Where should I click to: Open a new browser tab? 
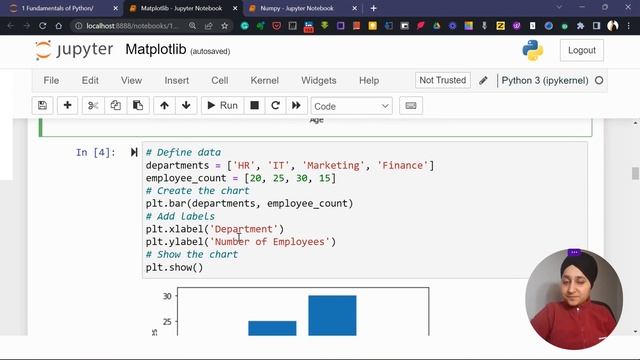coord(373,8)
